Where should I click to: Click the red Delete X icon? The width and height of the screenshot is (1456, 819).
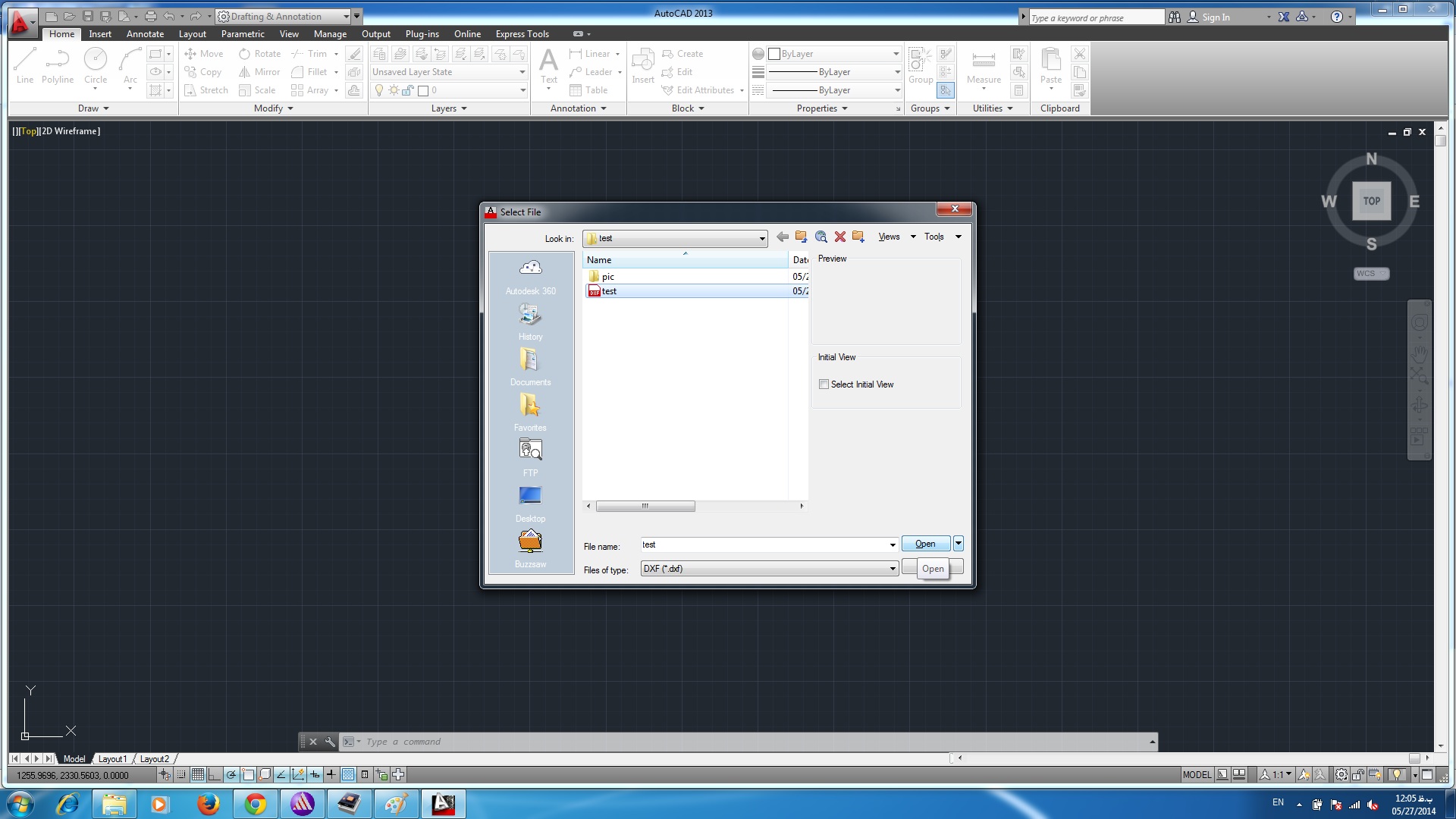click(x=839, y=237)
